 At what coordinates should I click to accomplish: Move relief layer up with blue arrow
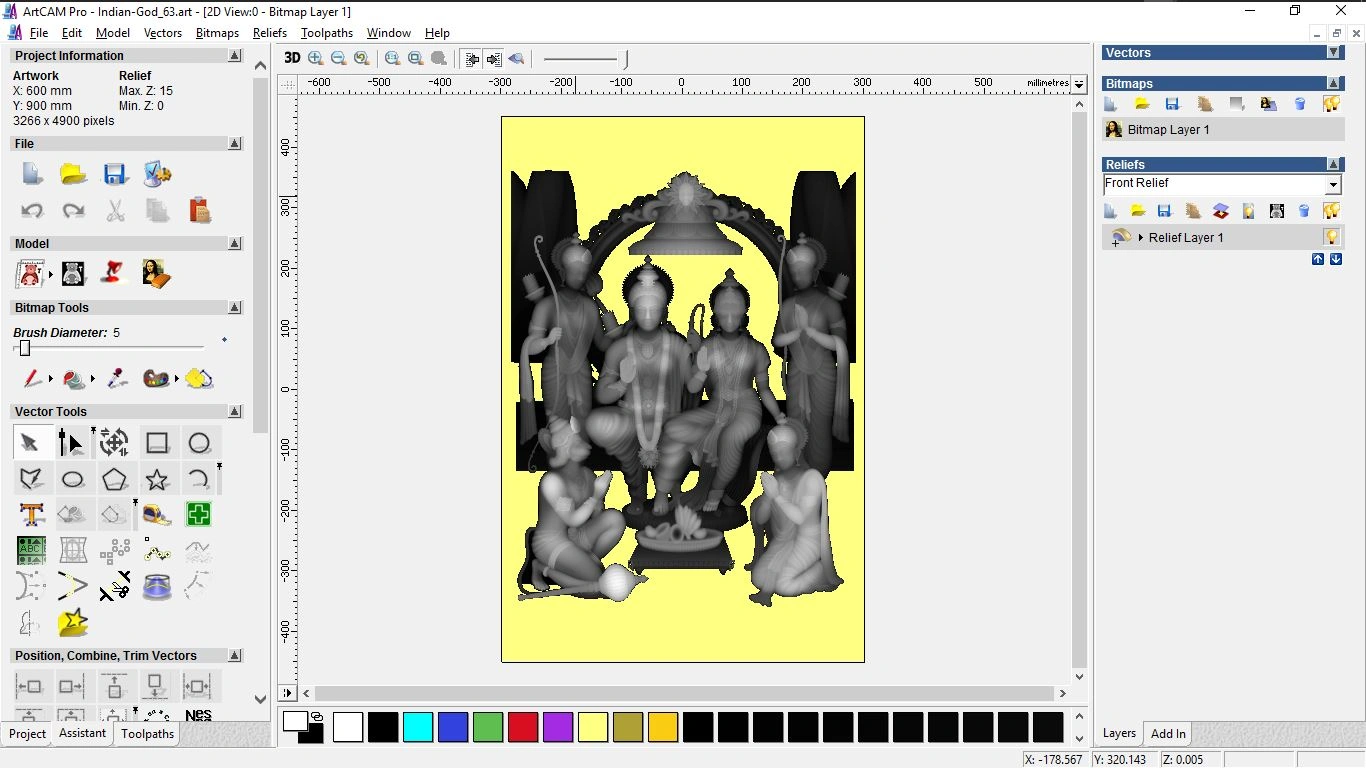click(1318, 259)
